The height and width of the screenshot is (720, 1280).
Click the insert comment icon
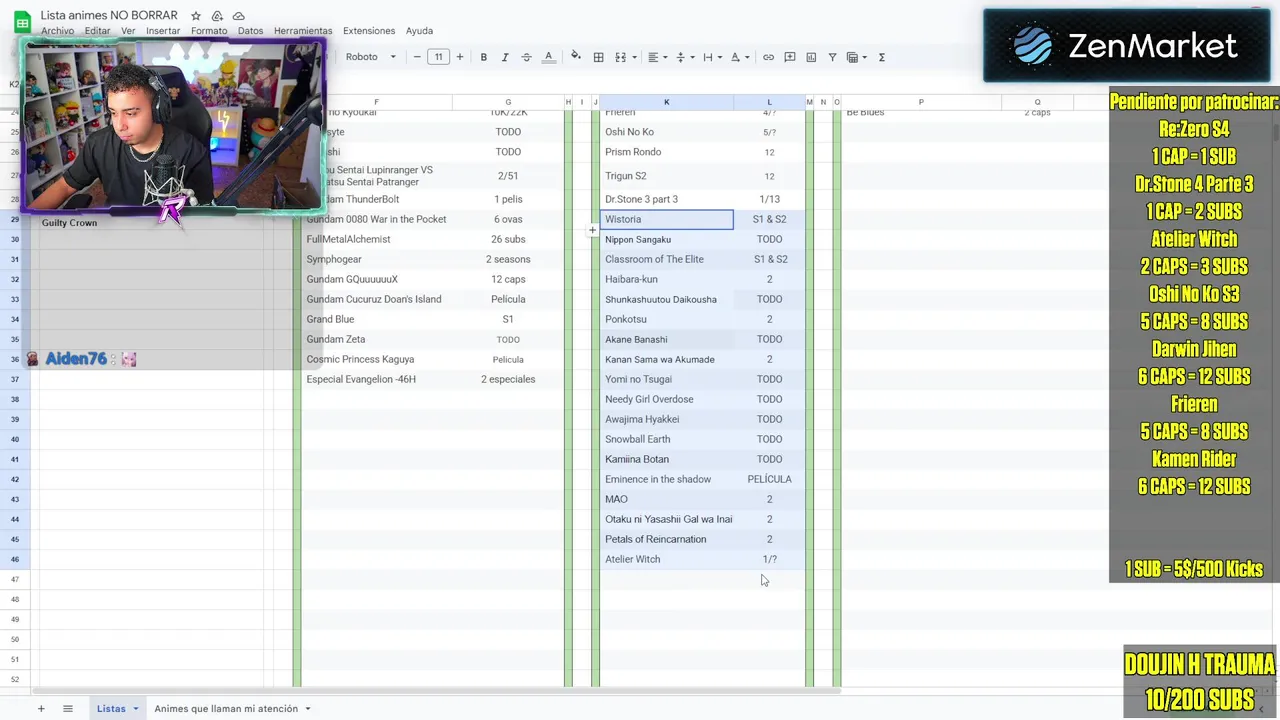point(790,57)
